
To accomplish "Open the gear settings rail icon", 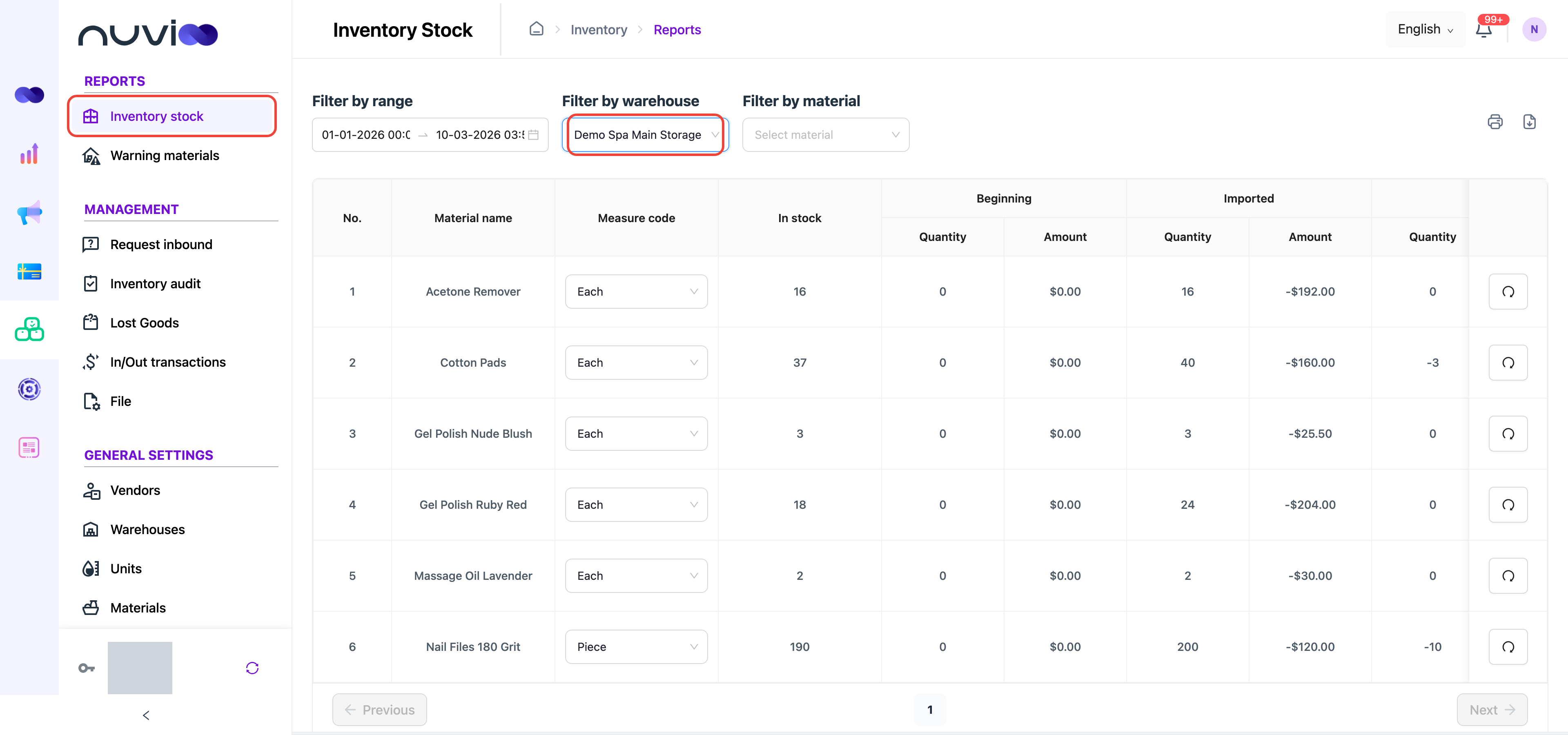I will point(29,389).
